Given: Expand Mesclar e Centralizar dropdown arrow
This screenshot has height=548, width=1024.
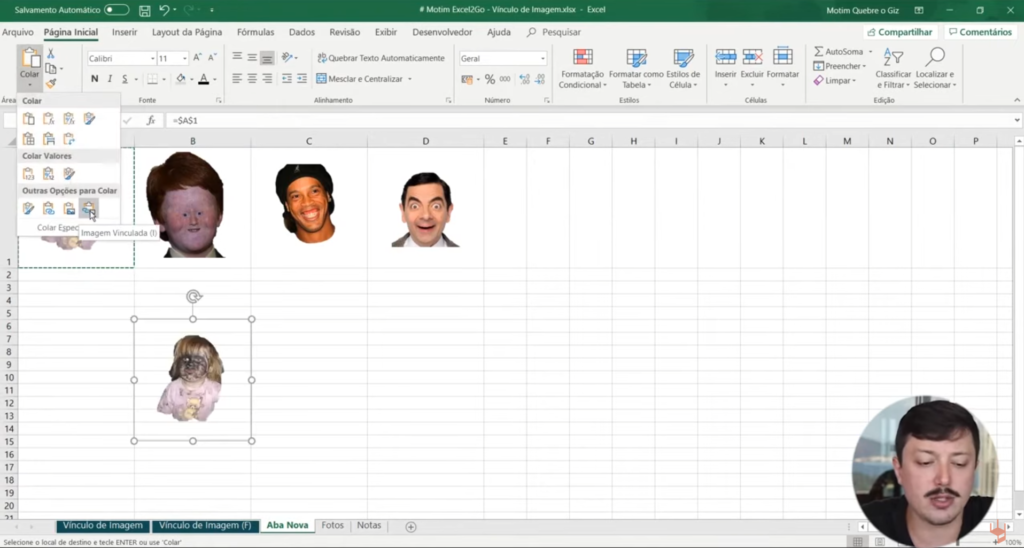Looking at the screenshot, I should [x=410, y=79].
